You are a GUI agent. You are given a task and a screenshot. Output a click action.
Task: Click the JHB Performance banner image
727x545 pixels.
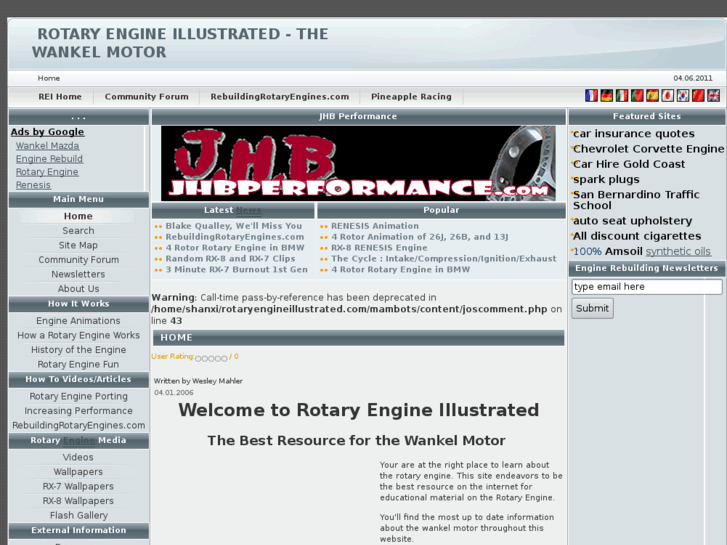tap(358, 163)
